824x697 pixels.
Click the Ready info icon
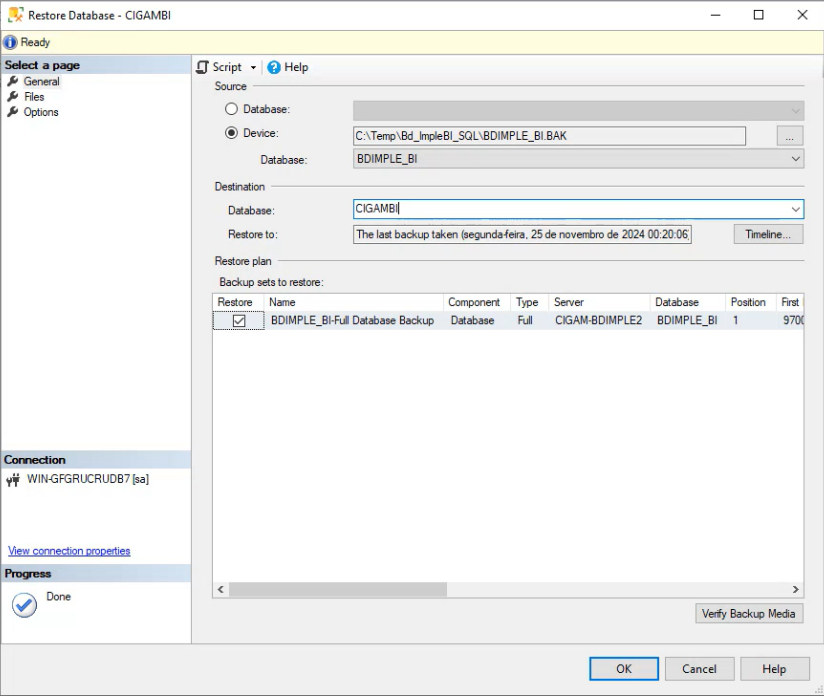[x=10, y=42]
